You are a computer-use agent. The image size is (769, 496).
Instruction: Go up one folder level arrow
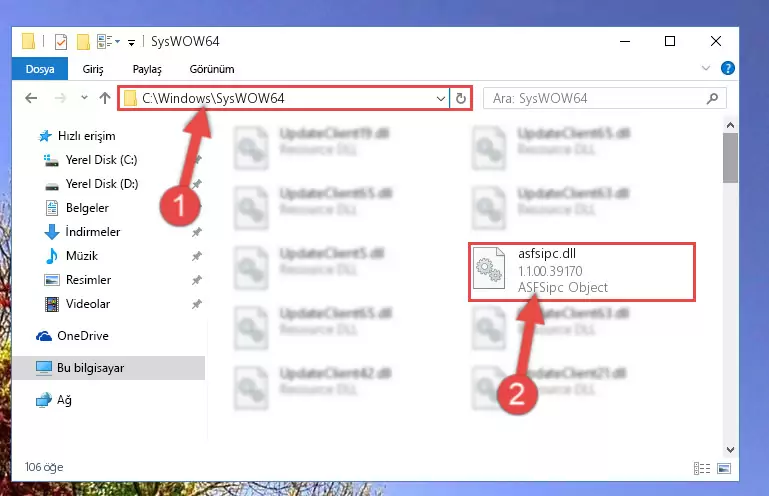click(x=105, y=98)
